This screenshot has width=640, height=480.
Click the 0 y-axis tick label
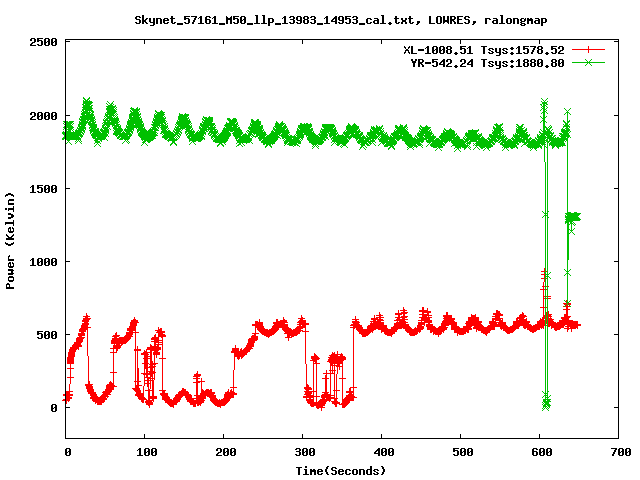click(54, 408)
